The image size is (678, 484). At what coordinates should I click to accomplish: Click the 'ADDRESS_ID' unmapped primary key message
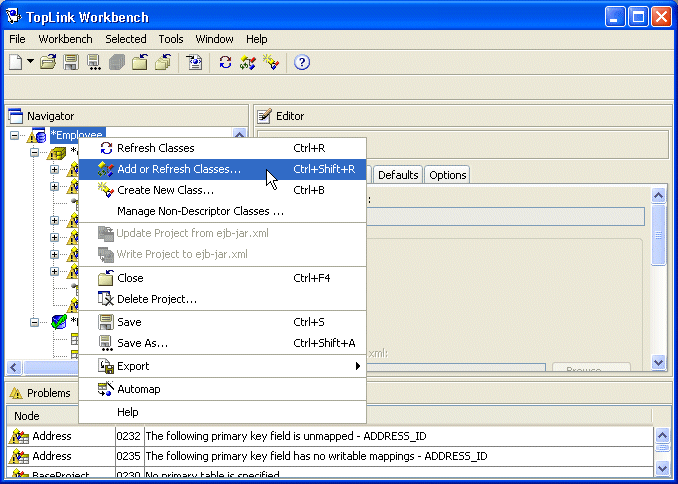click(286, 436)
